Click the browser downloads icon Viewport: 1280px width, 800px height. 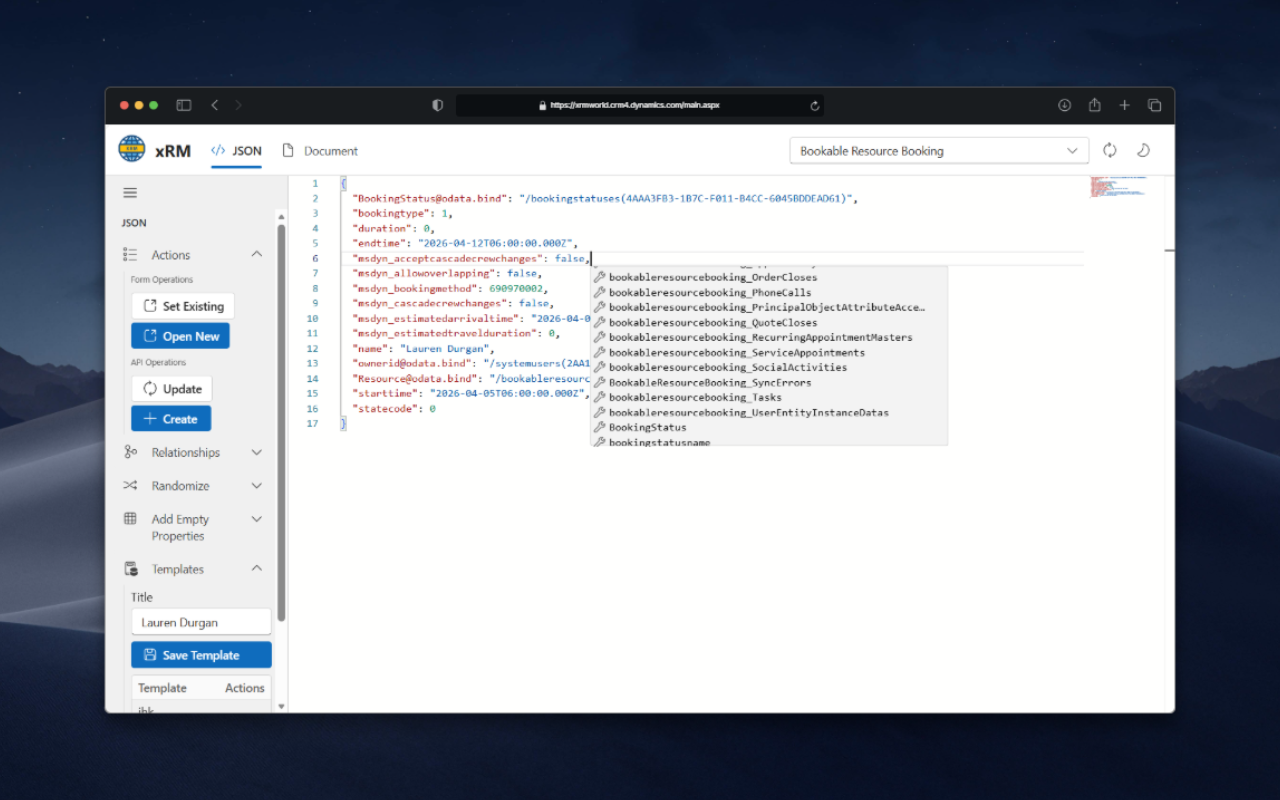(x=1064, y=105)
